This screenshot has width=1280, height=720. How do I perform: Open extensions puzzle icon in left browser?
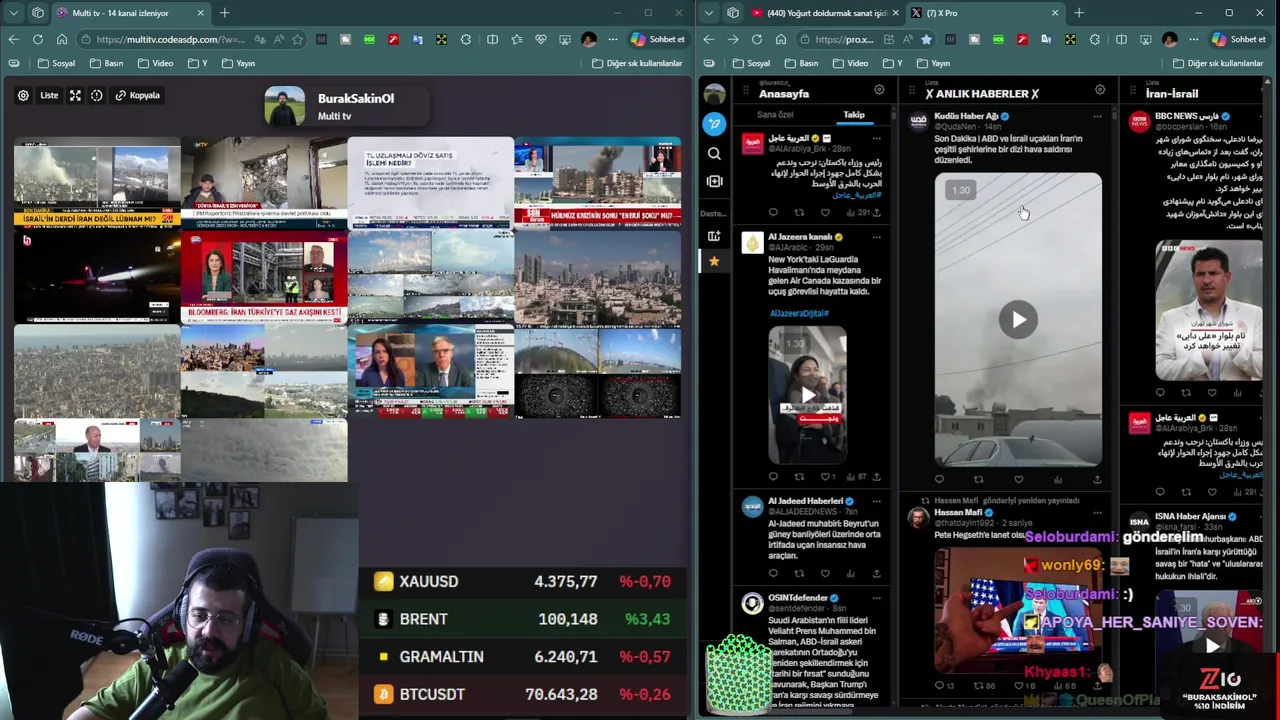466,39
